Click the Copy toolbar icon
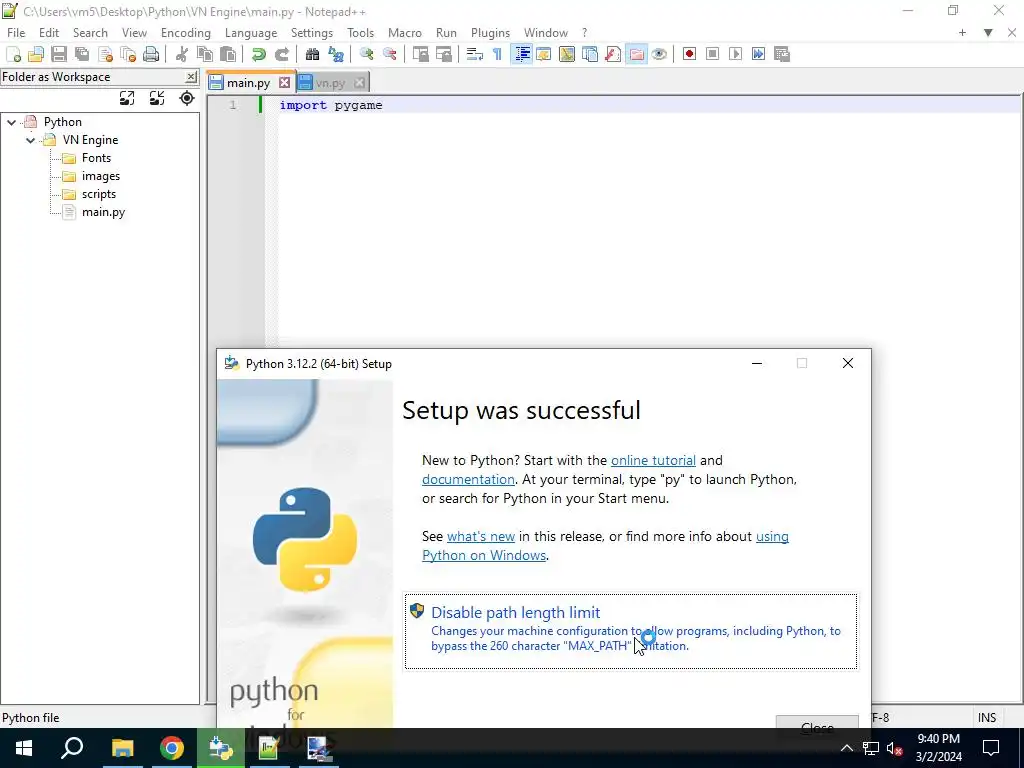This screenshot has width=1024, height=768. [204, 54]
